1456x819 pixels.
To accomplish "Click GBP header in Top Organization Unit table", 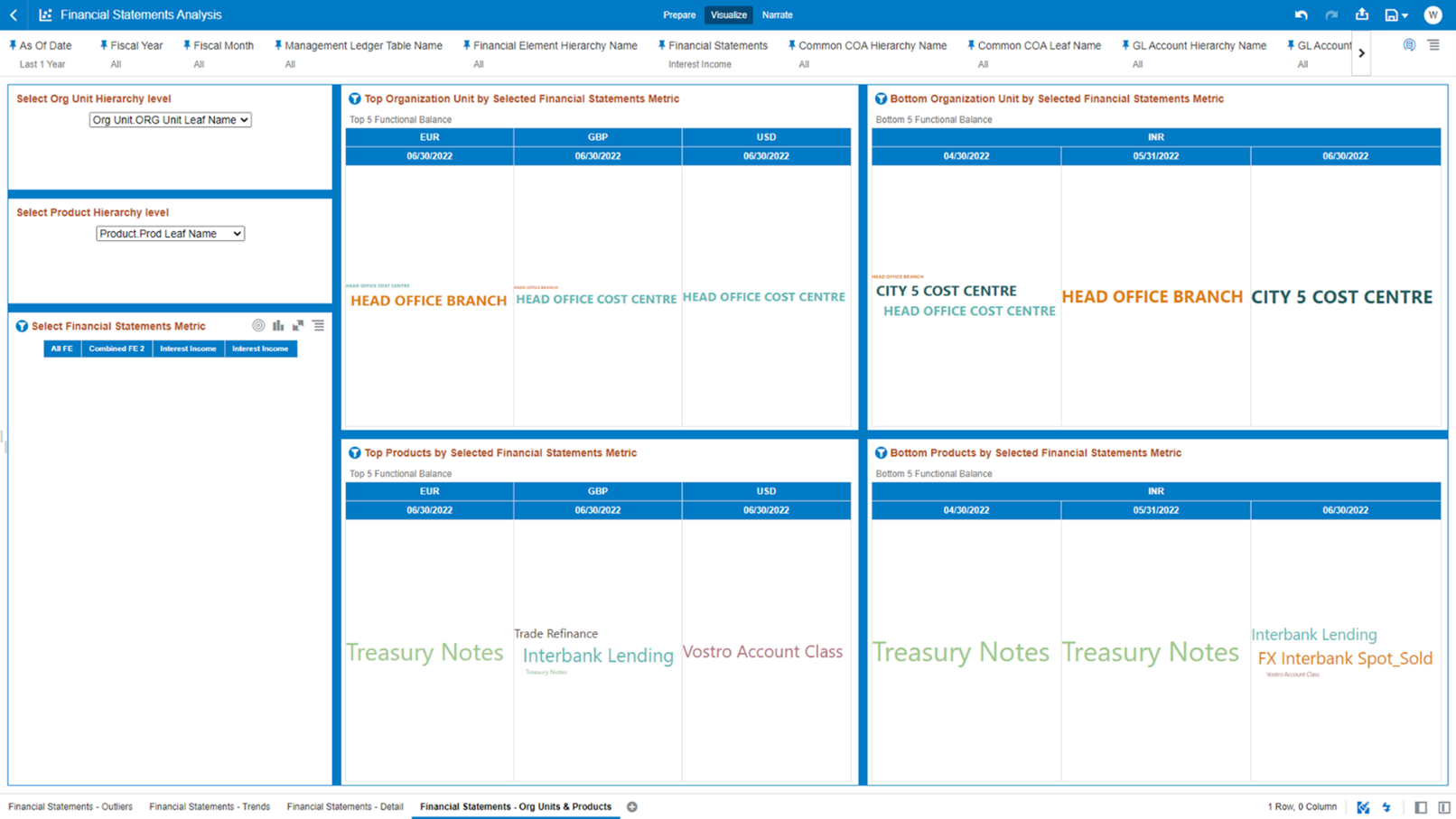I will [x=598, y=137].
